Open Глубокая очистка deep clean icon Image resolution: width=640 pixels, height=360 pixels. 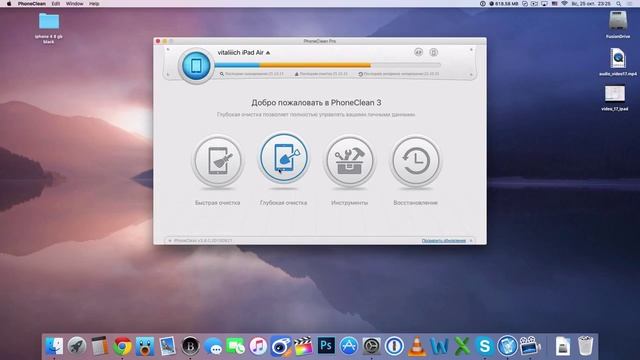pos(283,158)
